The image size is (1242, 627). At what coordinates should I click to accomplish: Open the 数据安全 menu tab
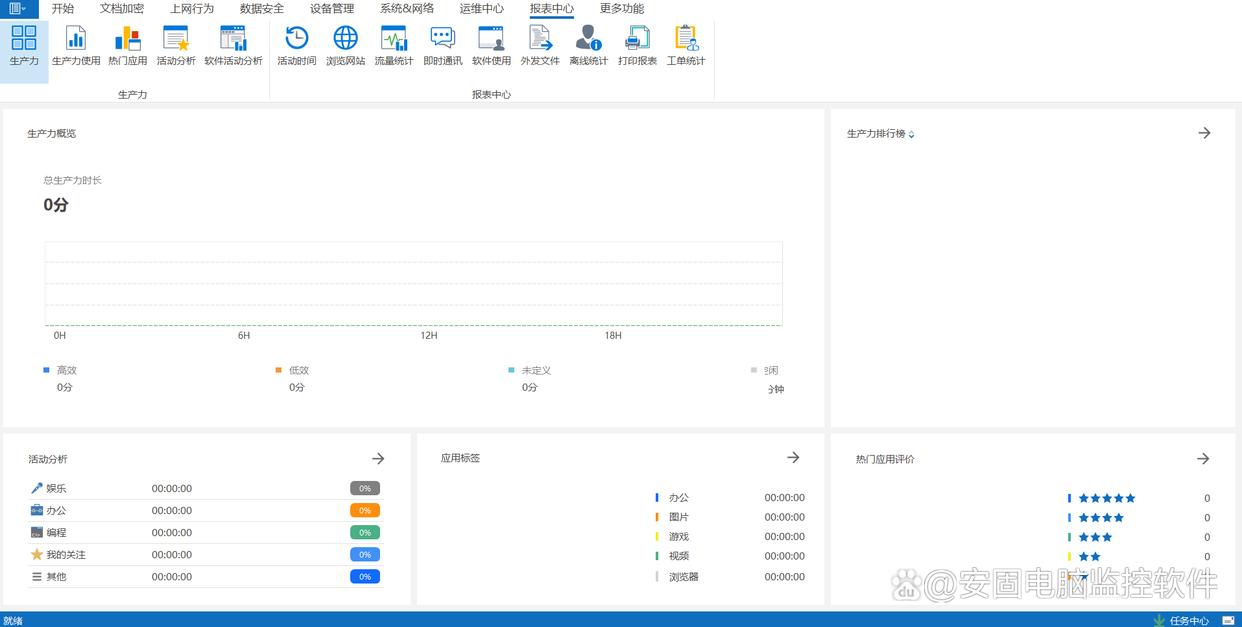(x=262, y=9)
